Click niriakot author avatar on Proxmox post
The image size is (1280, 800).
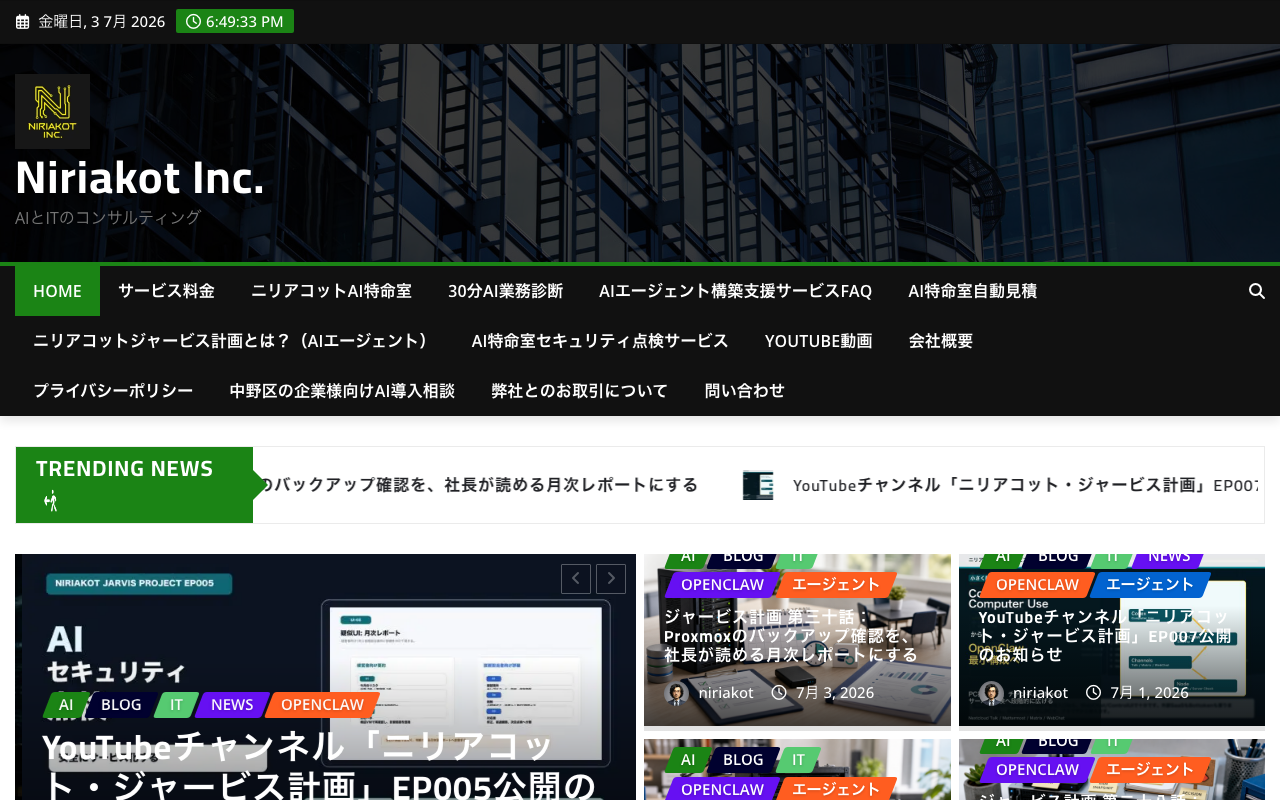[x=676, y=693]
